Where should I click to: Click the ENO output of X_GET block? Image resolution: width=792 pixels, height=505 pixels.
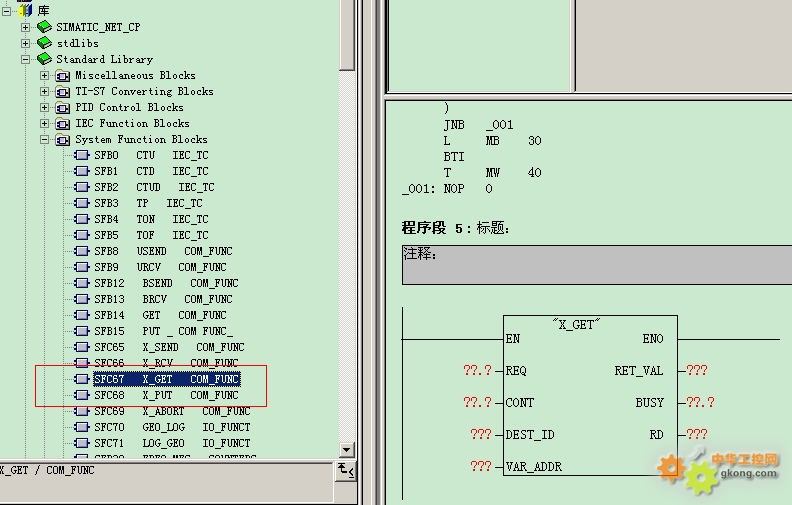pyautogui.click(x=653, y=339)
